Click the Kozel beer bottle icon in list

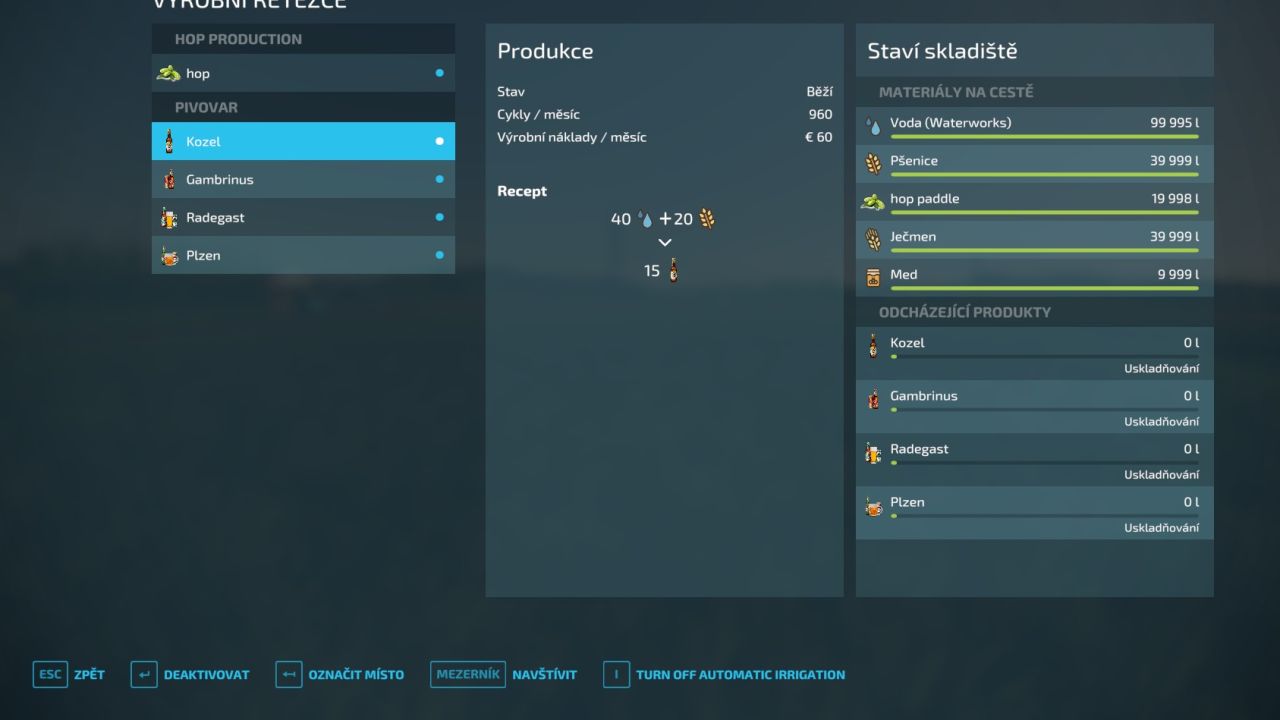point(168,141)
